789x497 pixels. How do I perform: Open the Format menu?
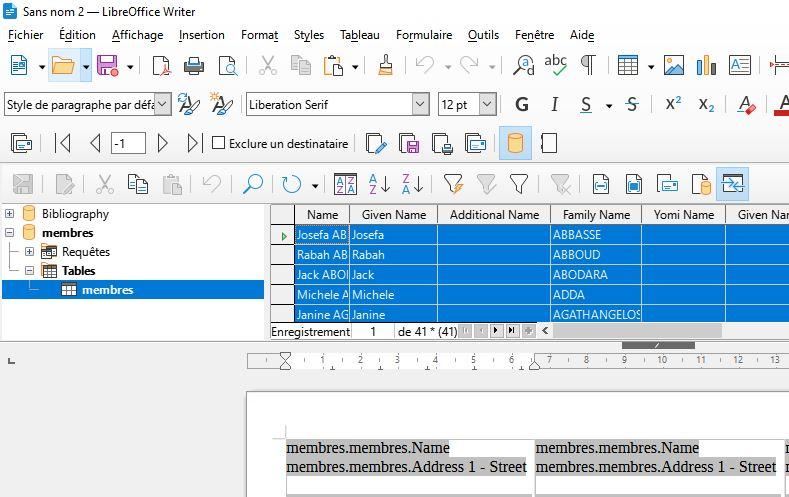[259, 35]
